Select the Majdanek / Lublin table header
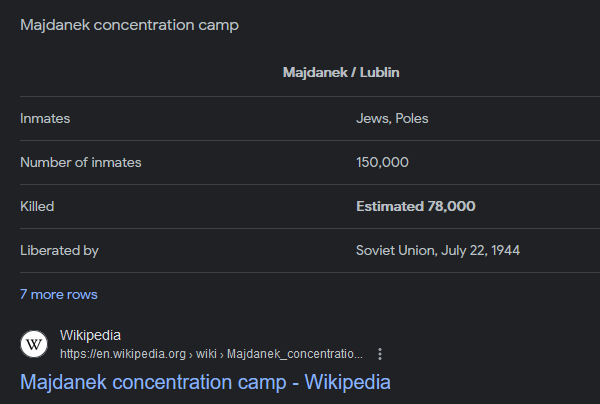This screenshot has width=600, height=404. (x=342, y=73)
